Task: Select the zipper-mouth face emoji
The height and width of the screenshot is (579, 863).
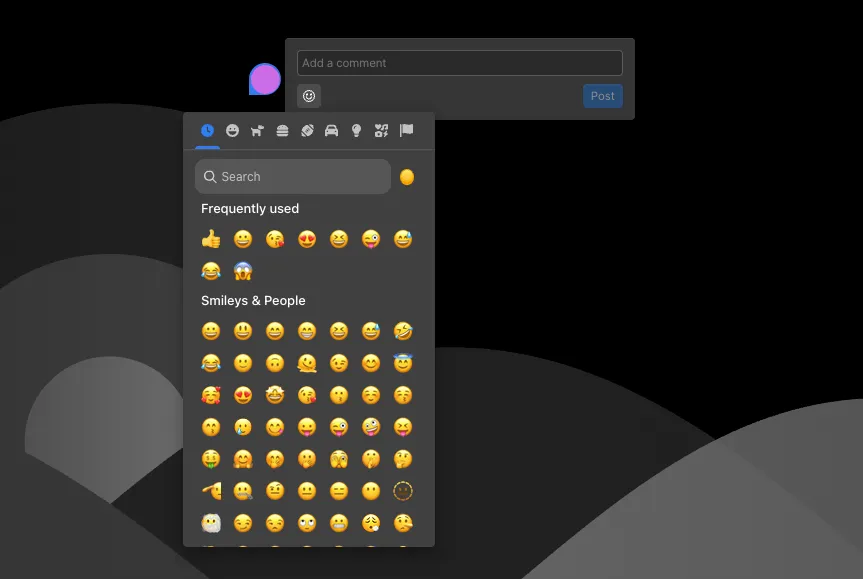Action: tap(243, 490)
